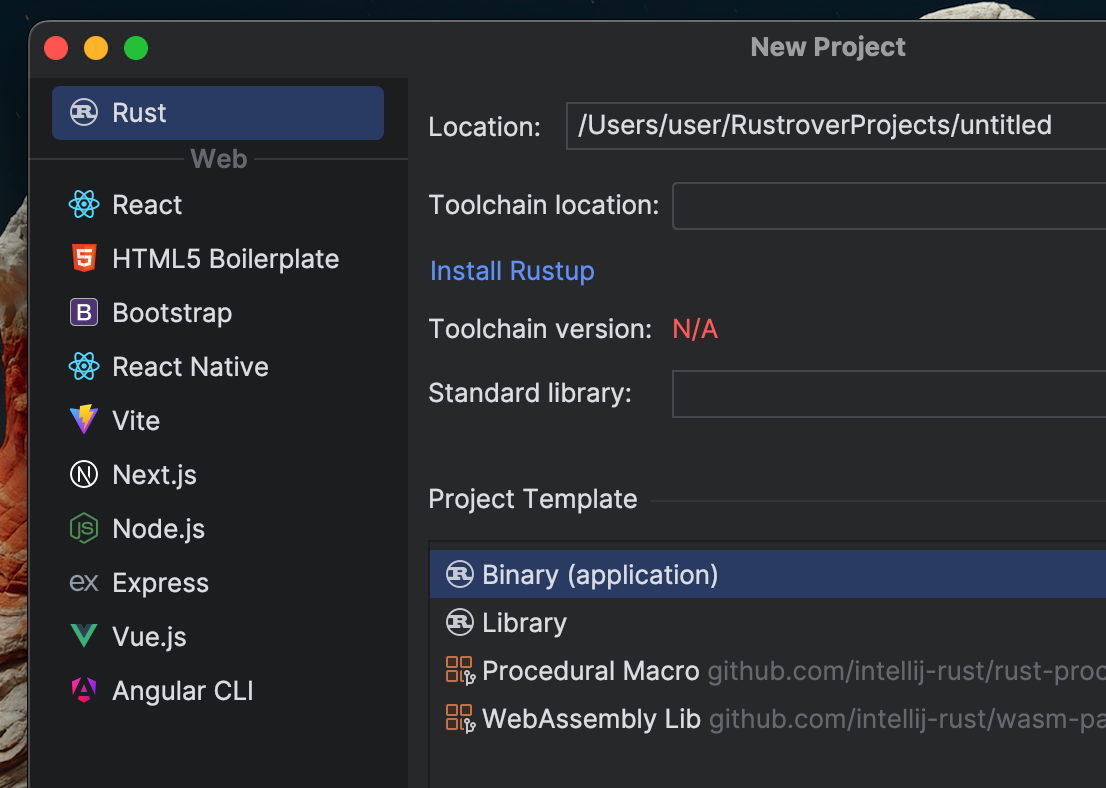Click the Node.js hexagon icon
This screenshot has height=788, width=1106.
[83, 528]
